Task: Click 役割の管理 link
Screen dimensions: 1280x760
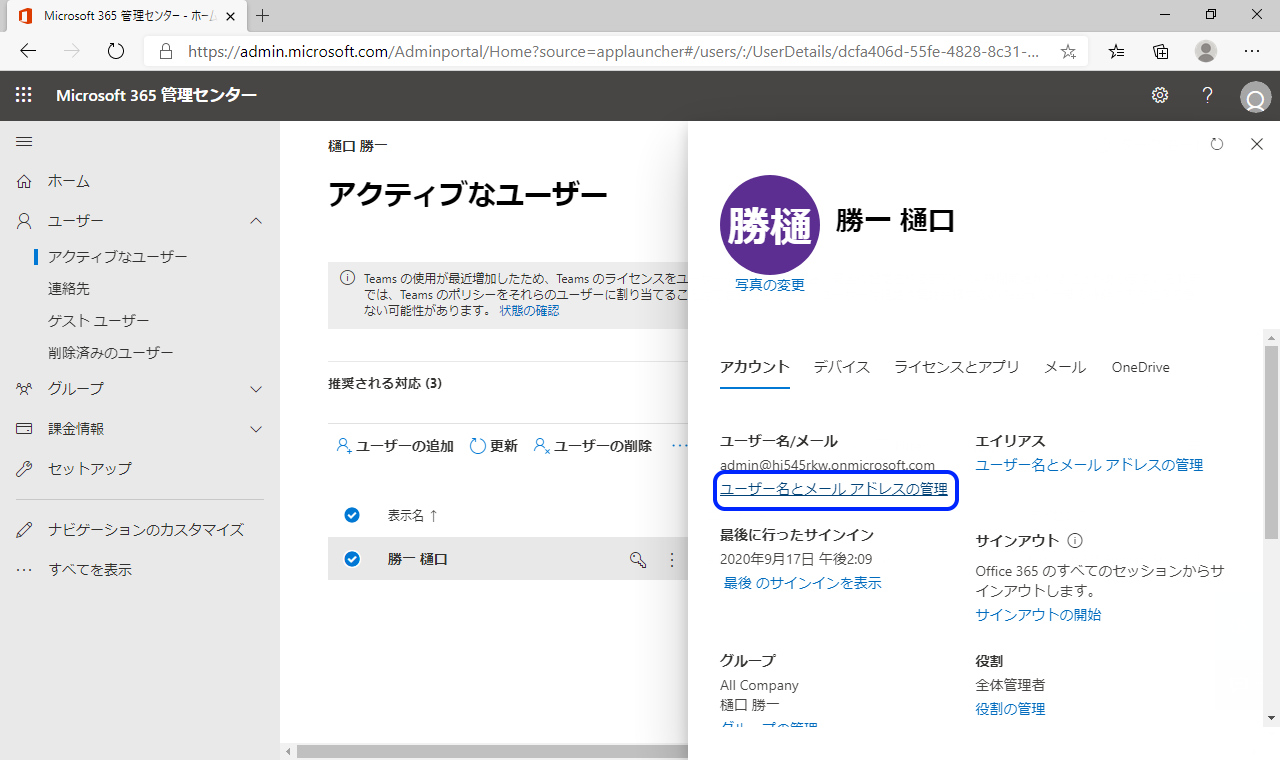Action: (1010, 709)
